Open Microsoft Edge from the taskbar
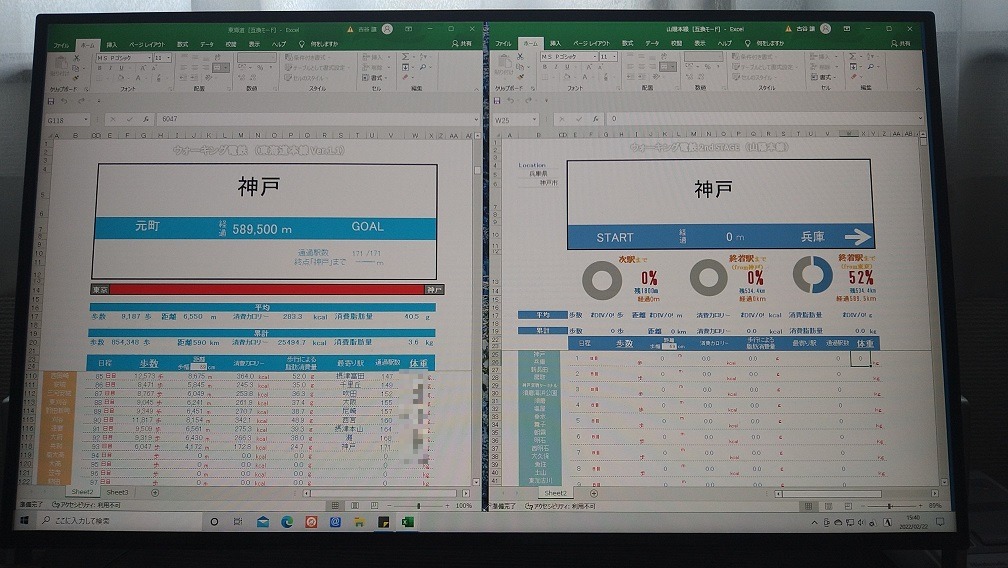This screenshot has height=568, width=1008. click(287, 522)
